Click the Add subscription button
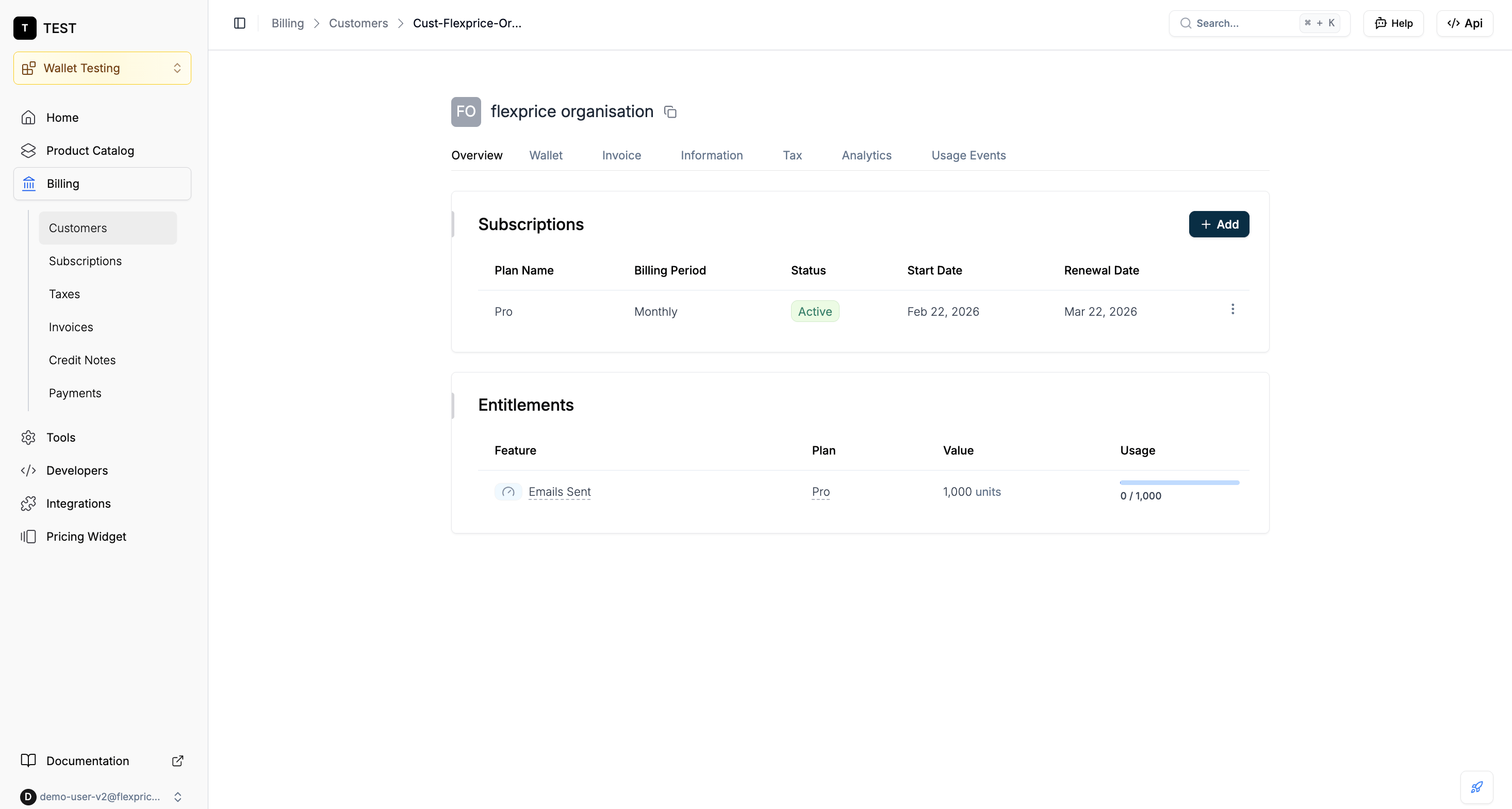Screen dimensions: 1512x809 point(1219,224)
